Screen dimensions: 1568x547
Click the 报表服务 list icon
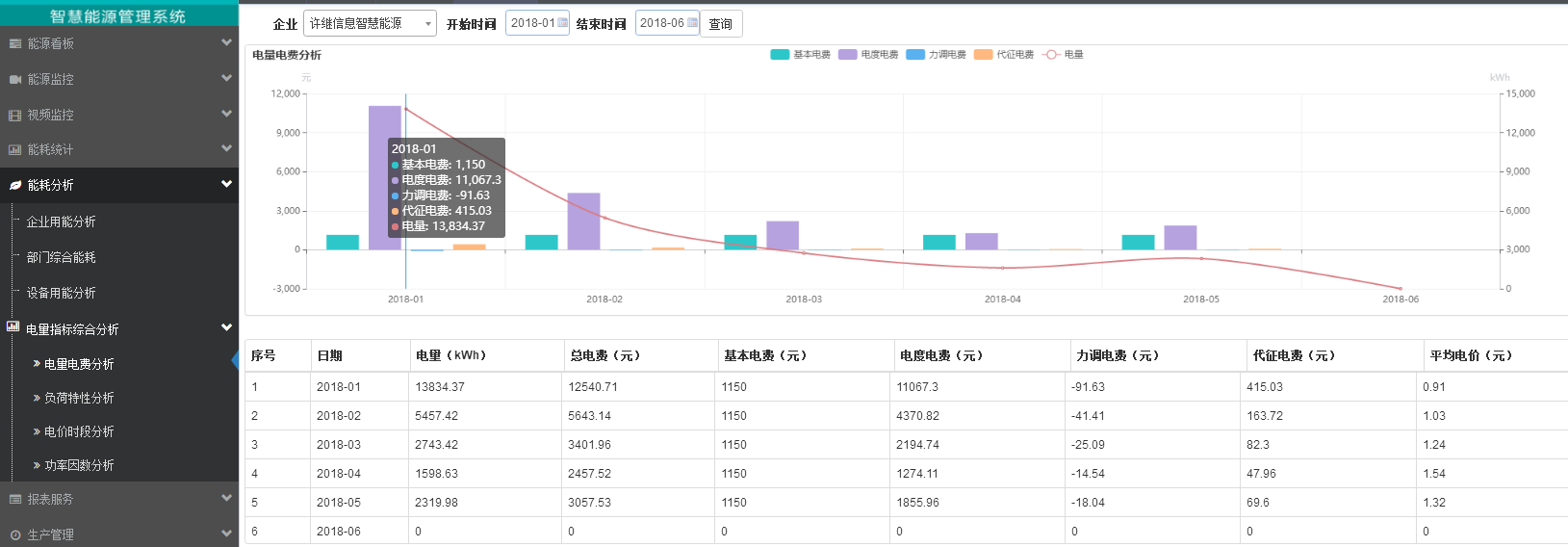pos(14,499)
